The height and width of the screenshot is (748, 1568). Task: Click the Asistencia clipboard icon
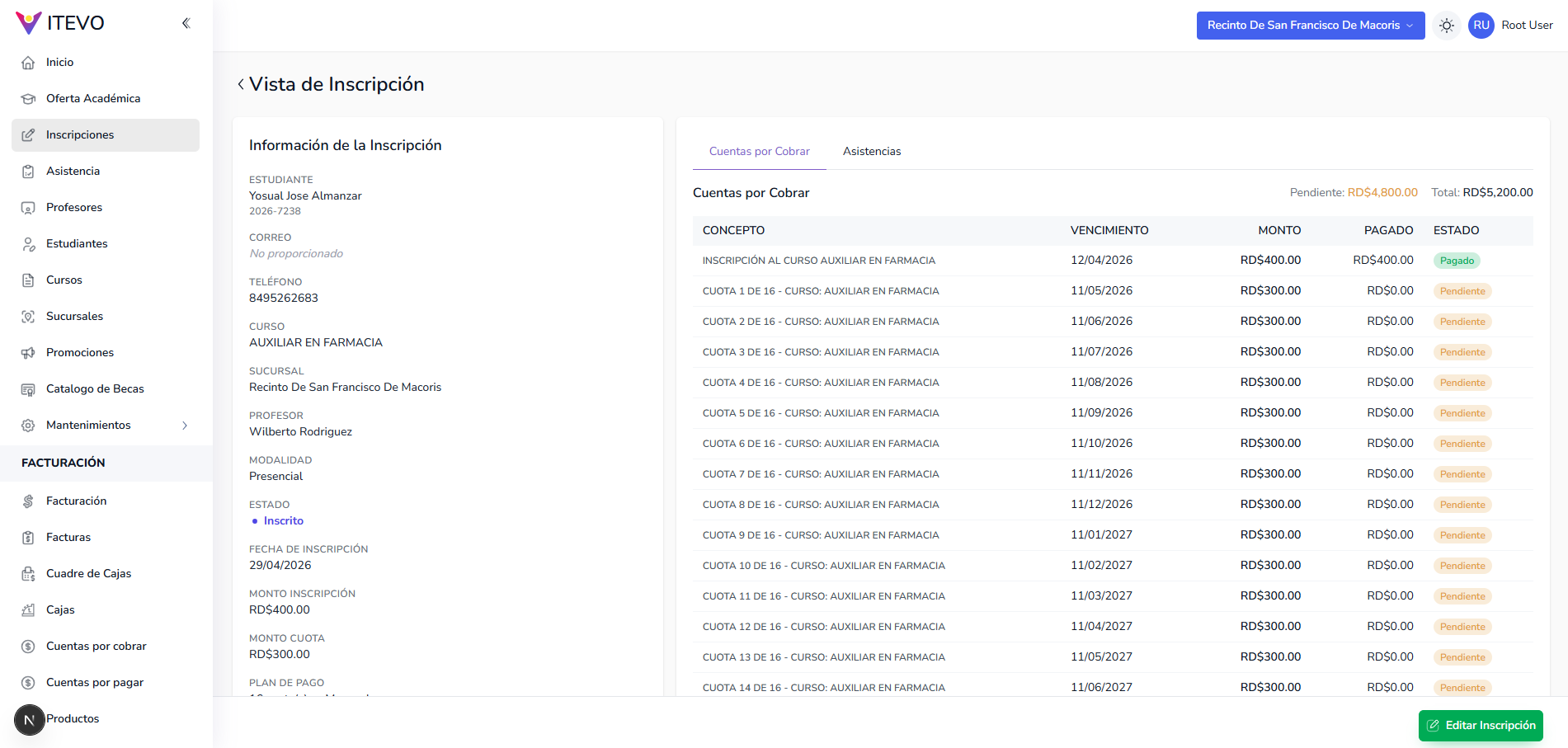pos(28,172)
